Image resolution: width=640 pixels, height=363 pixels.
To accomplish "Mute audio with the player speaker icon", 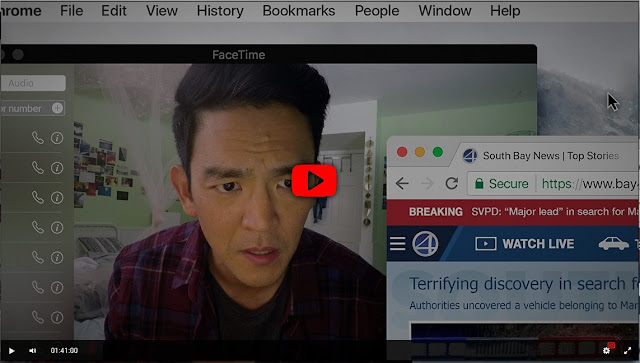I will pyautogui.click(x=33, y=351).
